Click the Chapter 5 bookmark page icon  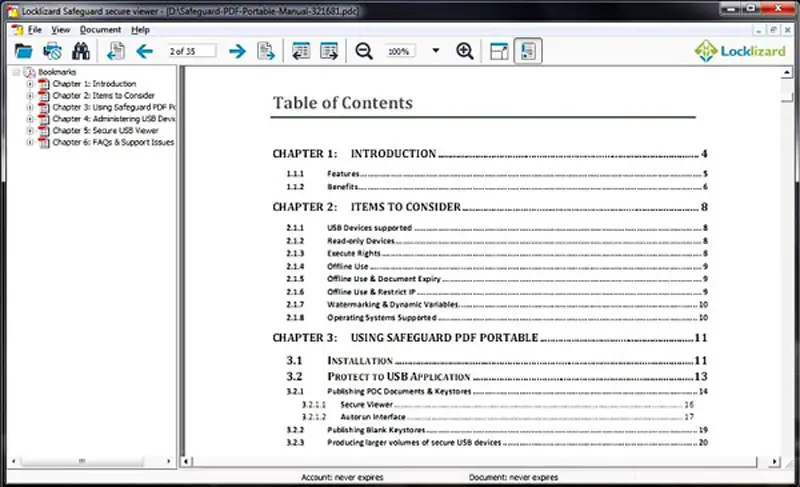point(44,131)
